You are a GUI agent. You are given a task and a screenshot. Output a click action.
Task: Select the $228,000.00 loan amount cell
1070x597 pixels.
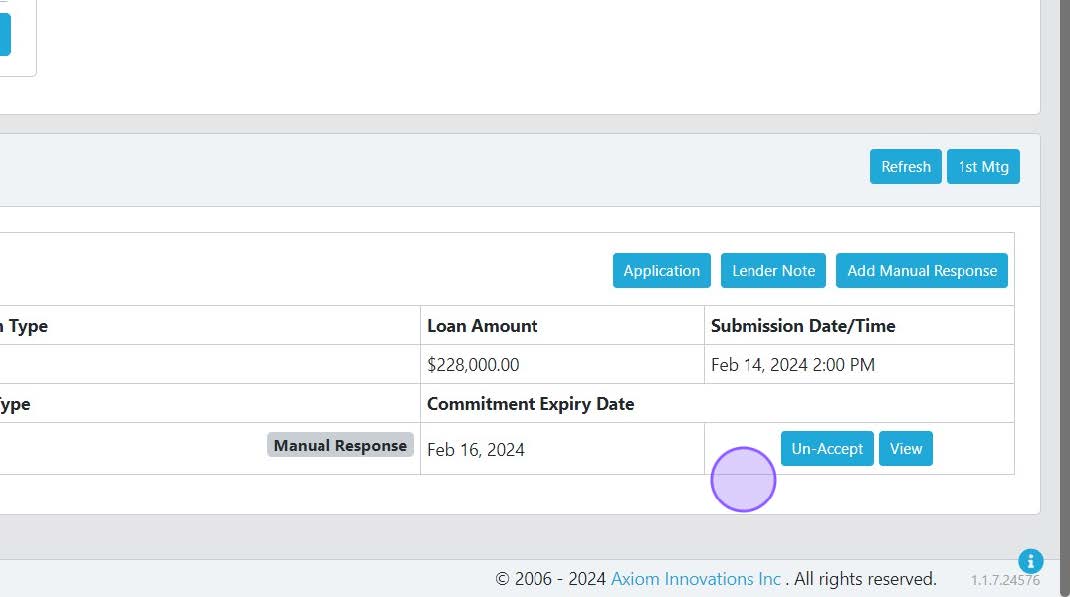473,365
